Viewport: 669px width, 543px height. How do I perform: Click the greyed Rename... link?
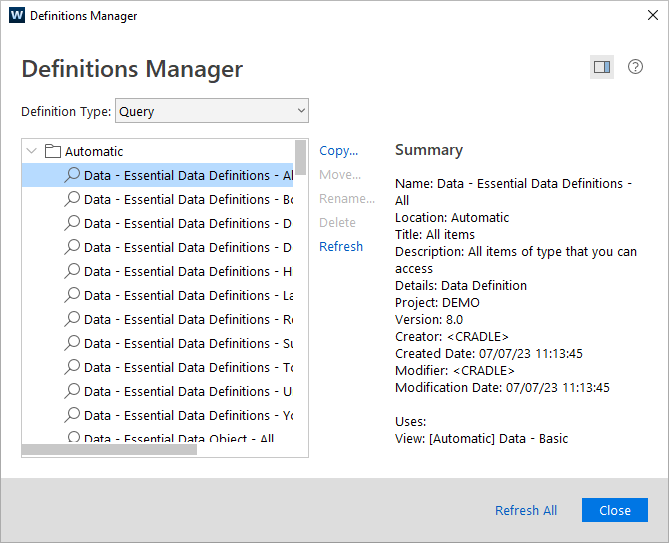tap(347, 199)
